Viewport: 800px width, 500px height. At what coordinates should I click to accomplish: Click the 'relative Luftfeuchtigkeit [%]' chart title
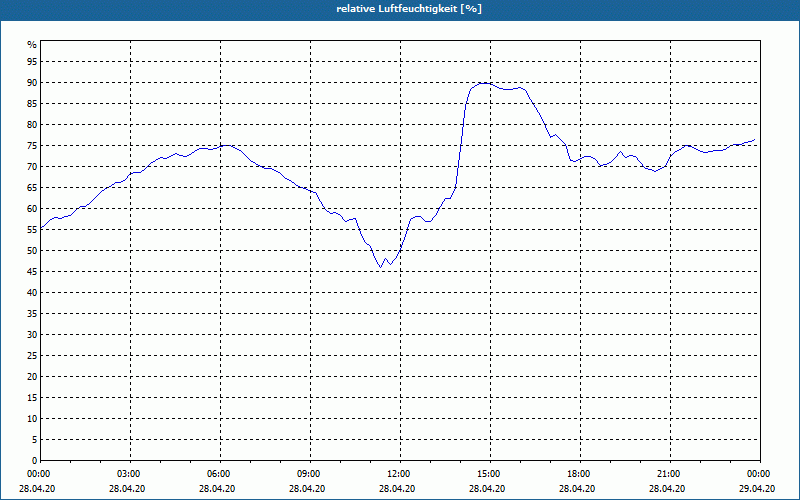(x=409, y=9)
